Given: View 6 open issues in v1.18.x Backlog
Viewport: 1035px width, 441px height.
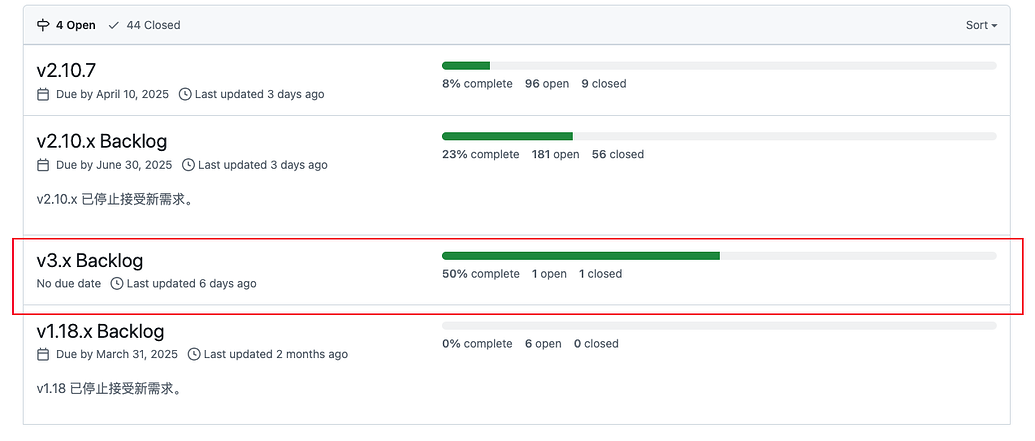Looking at the screenshot, I should coord(543,343).
